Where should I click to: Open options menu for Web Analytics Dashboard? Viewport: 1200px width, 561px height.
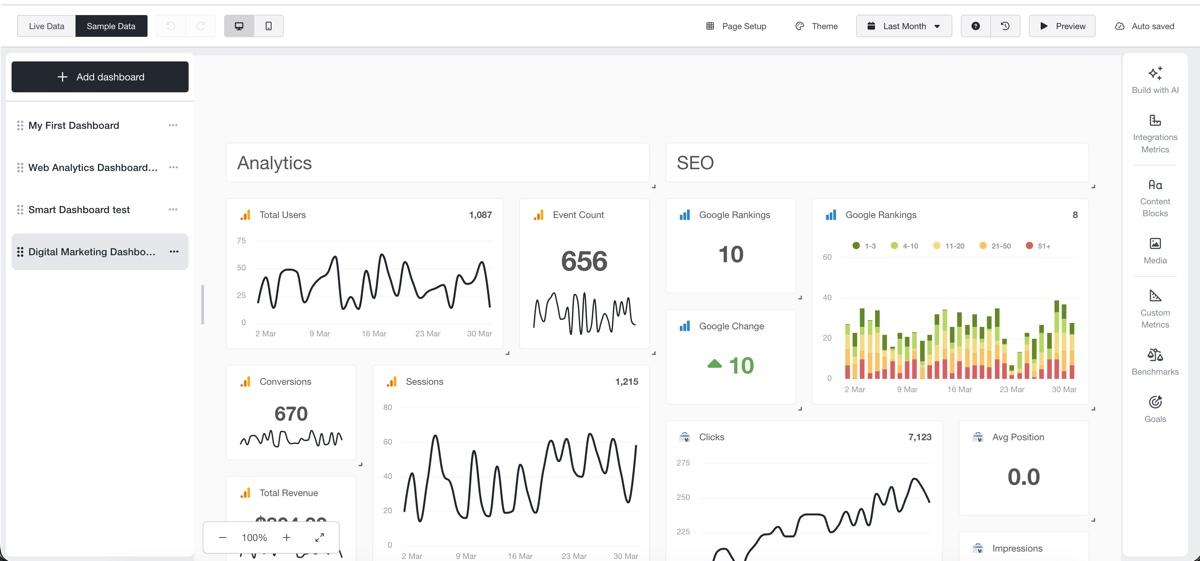173,168
